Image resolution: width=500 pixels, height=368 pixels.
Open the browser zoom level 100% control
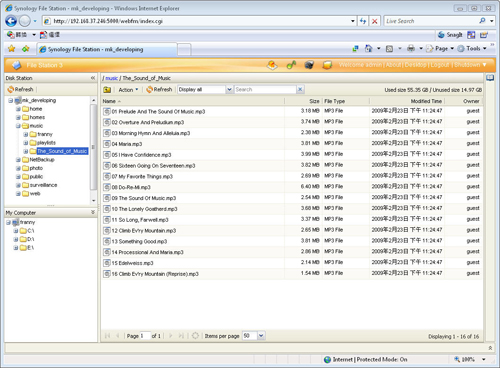pos(469,359)
